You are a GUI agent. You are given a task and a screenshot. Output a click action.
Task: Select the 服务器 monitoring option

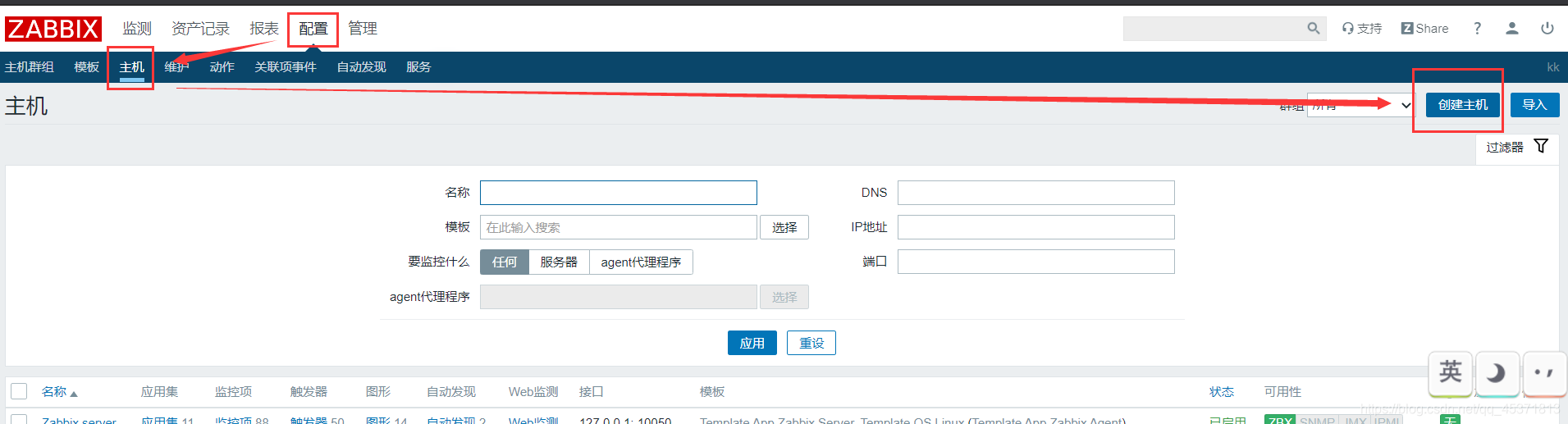coord(558,262)
